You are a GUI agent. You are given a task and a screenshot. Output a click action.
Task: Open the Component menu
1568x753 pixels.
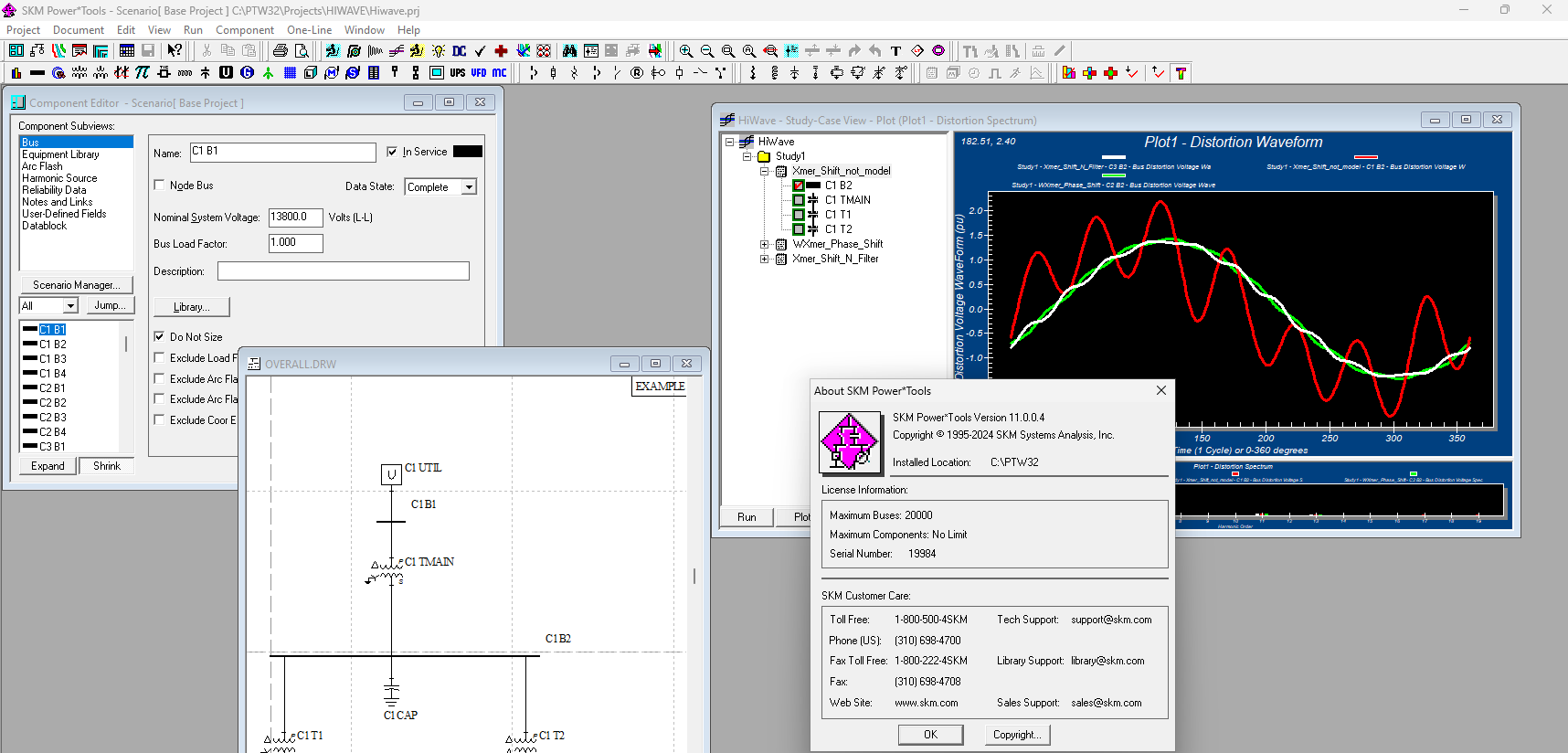pyautogui.click(x=245, y=30)
